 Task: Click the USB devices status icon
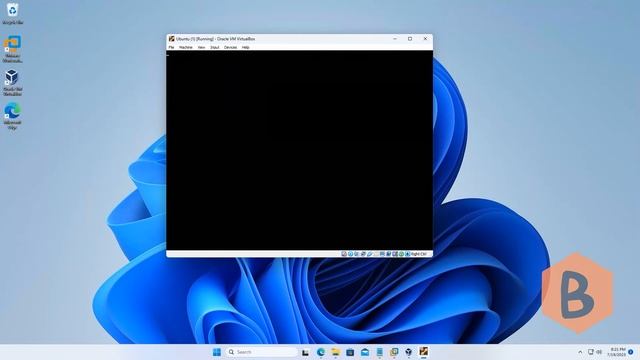pyautogui.click(x=369, y=254)
